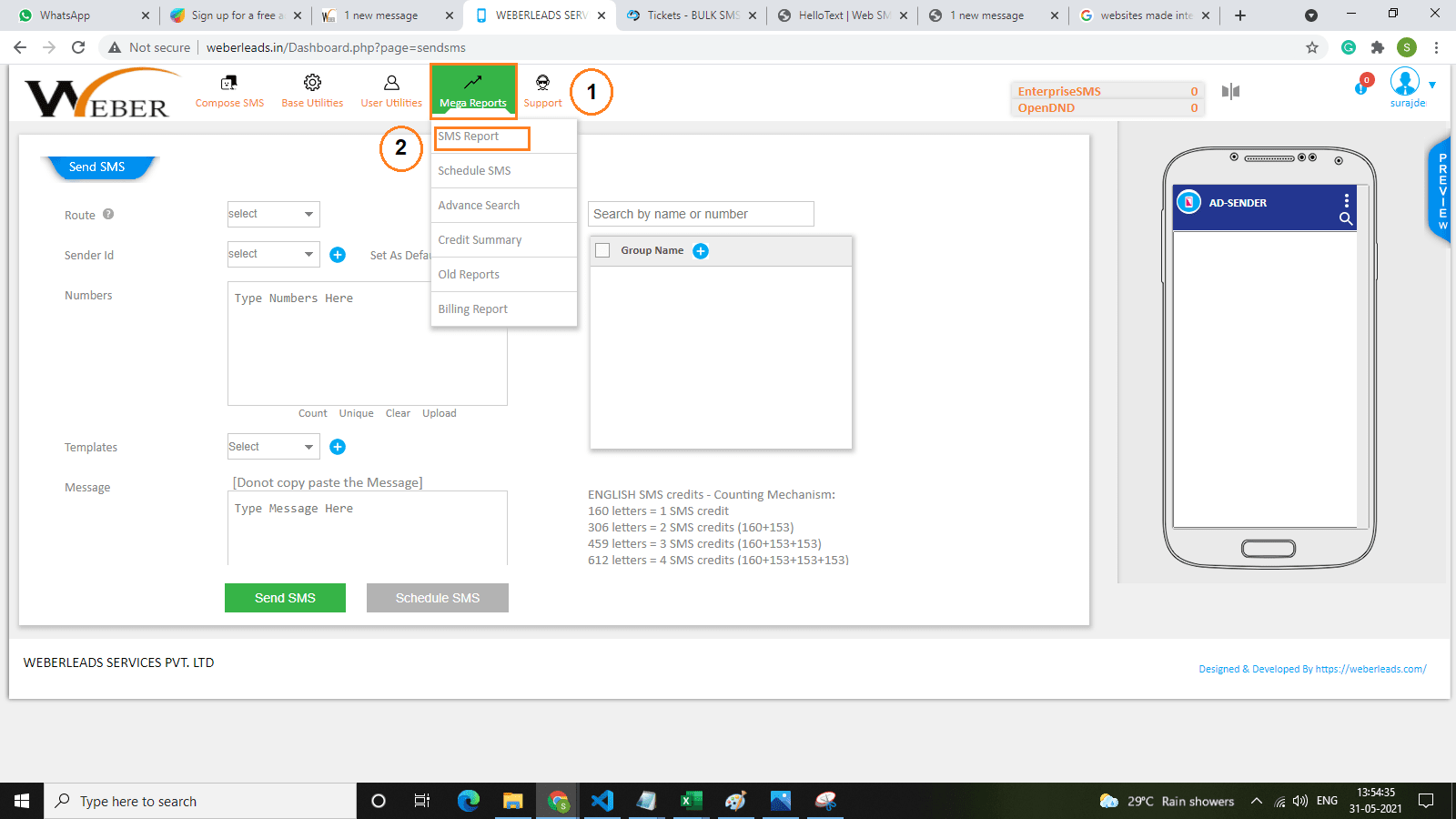Select Credit Summary menu entry

[480, 240]
